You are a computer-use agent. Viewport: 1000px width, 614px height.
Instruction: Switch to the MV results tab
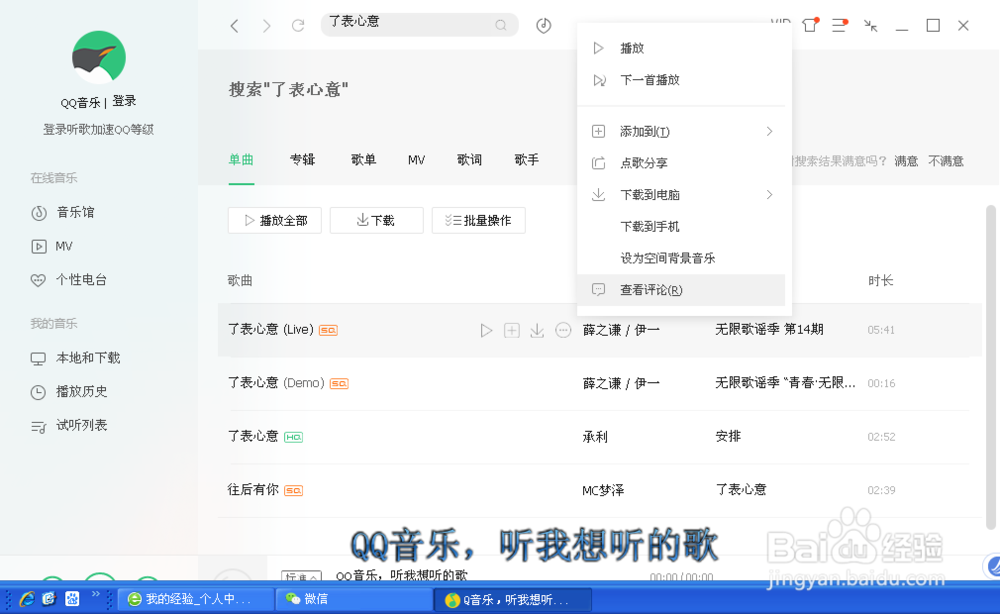click(x=416, y=160)
